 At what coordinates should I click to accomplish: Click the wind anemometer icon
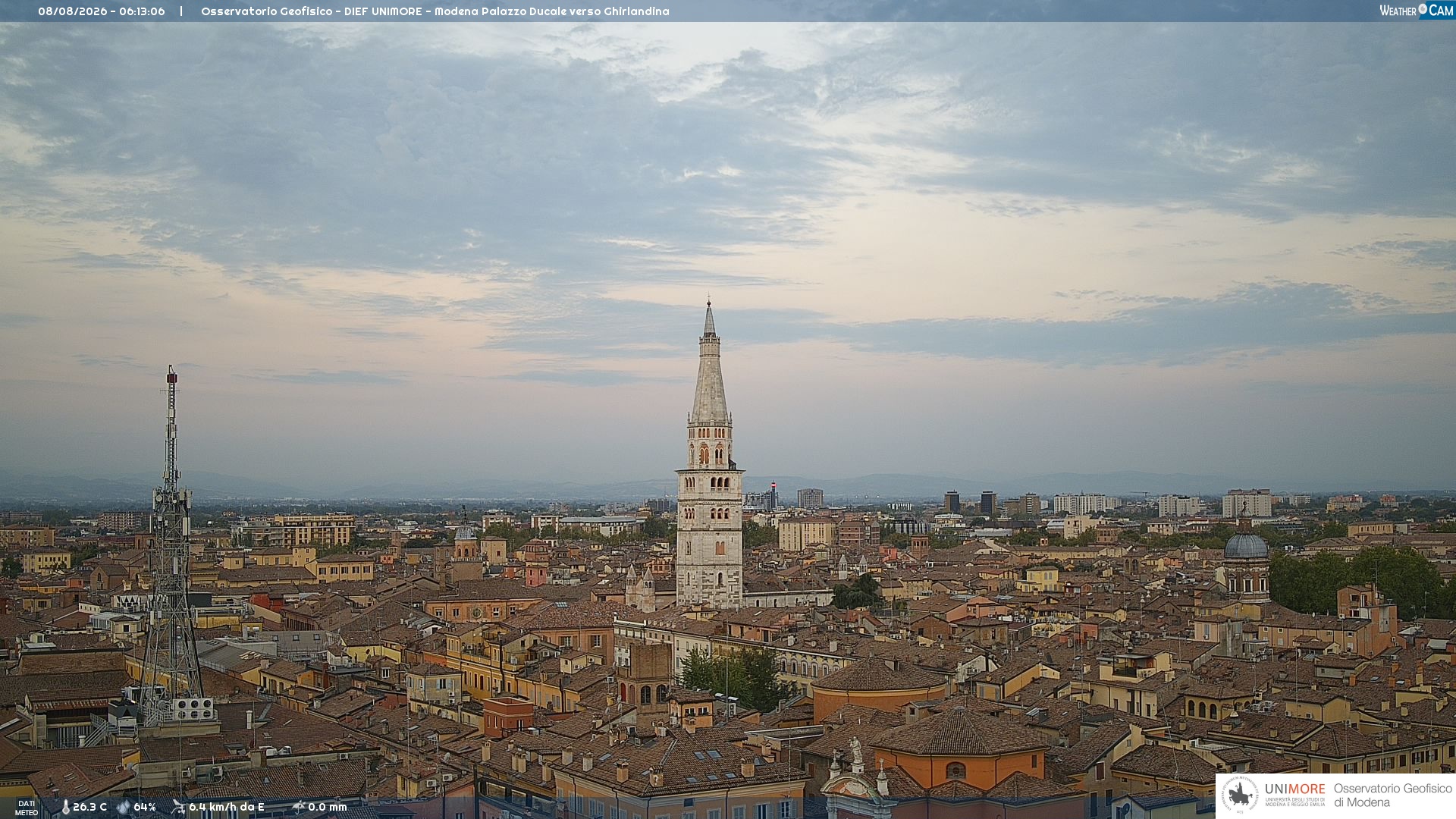[178, 807]
